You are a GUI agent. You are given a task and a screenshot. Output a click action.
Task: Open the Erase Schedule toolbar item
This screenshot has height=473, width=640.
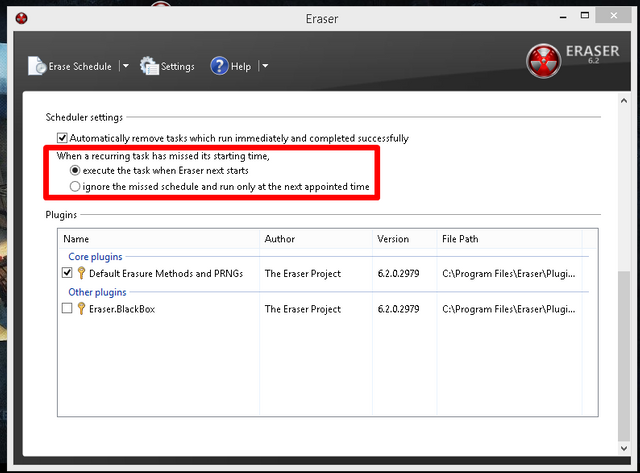click(70, 66)
